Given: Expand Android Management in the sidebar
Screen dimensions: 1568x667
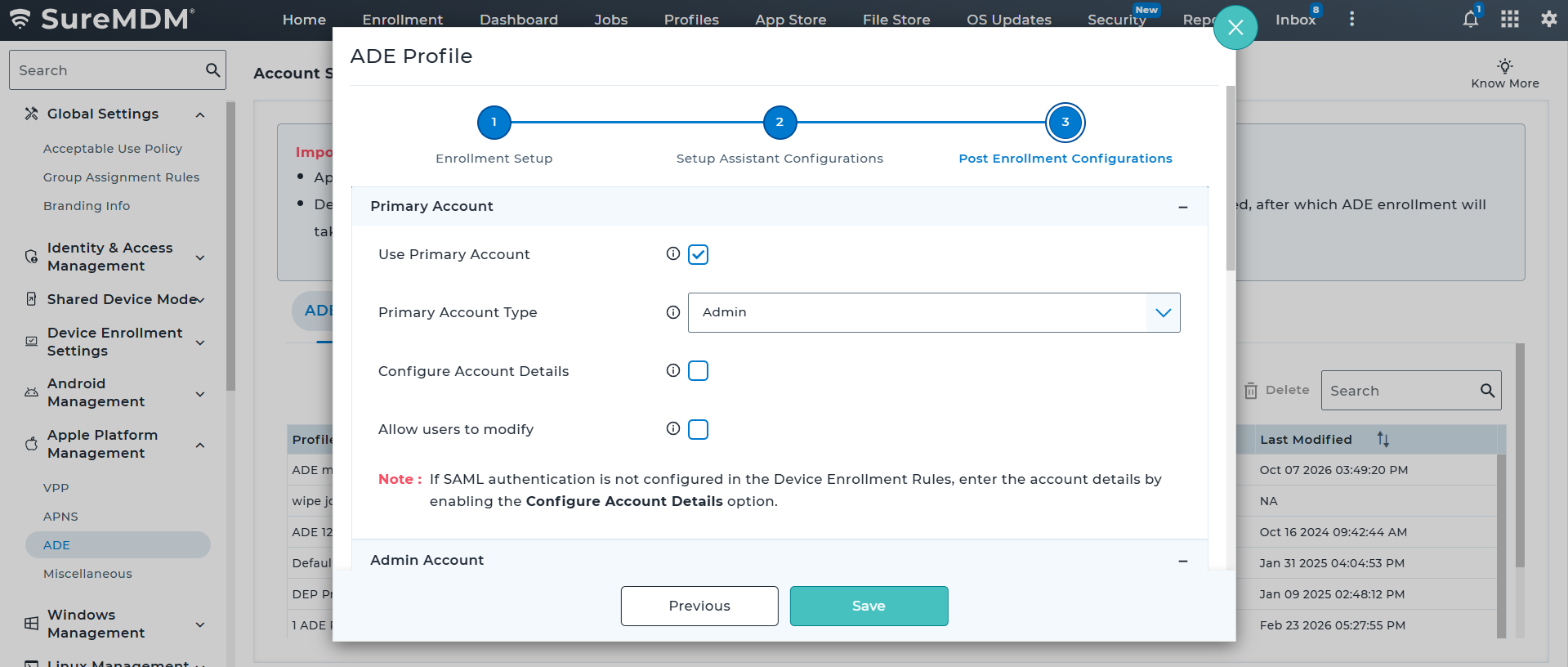Looking at the screenshot, I should (x=200, y=394).
